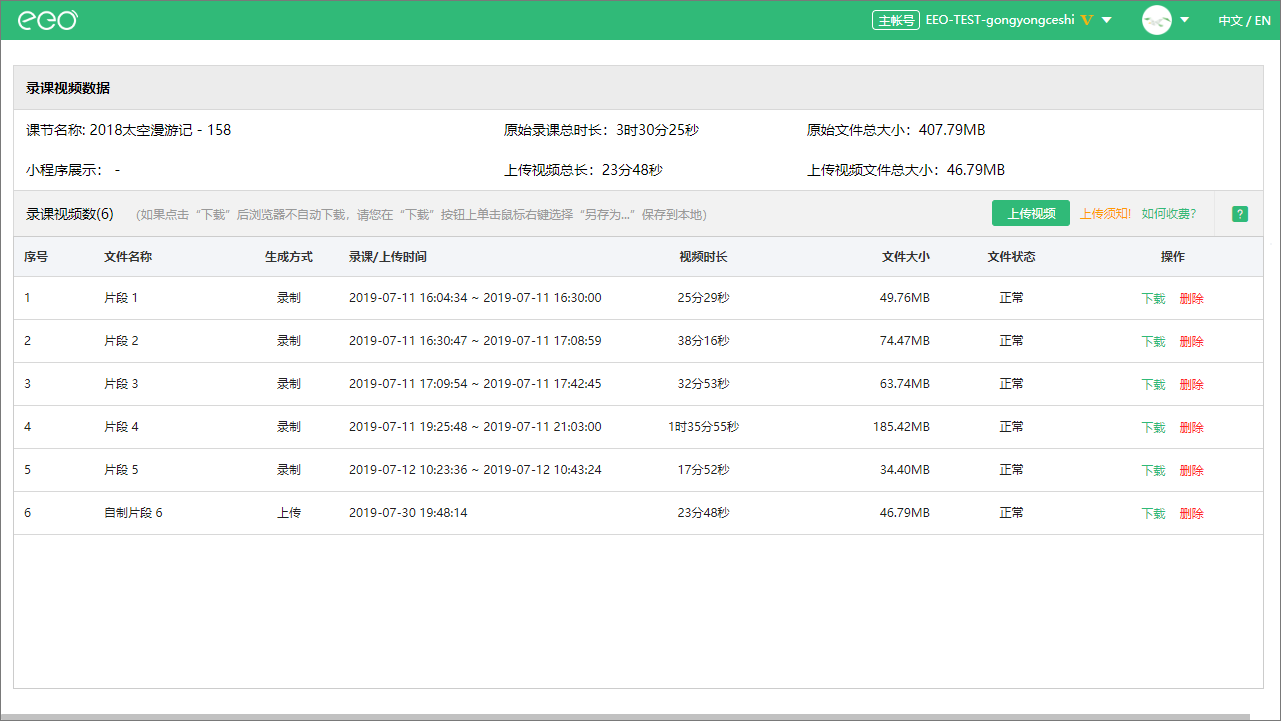1281x721 pixels.
Task: Click the 视频时长 column header
Action: tap(703, 257)
